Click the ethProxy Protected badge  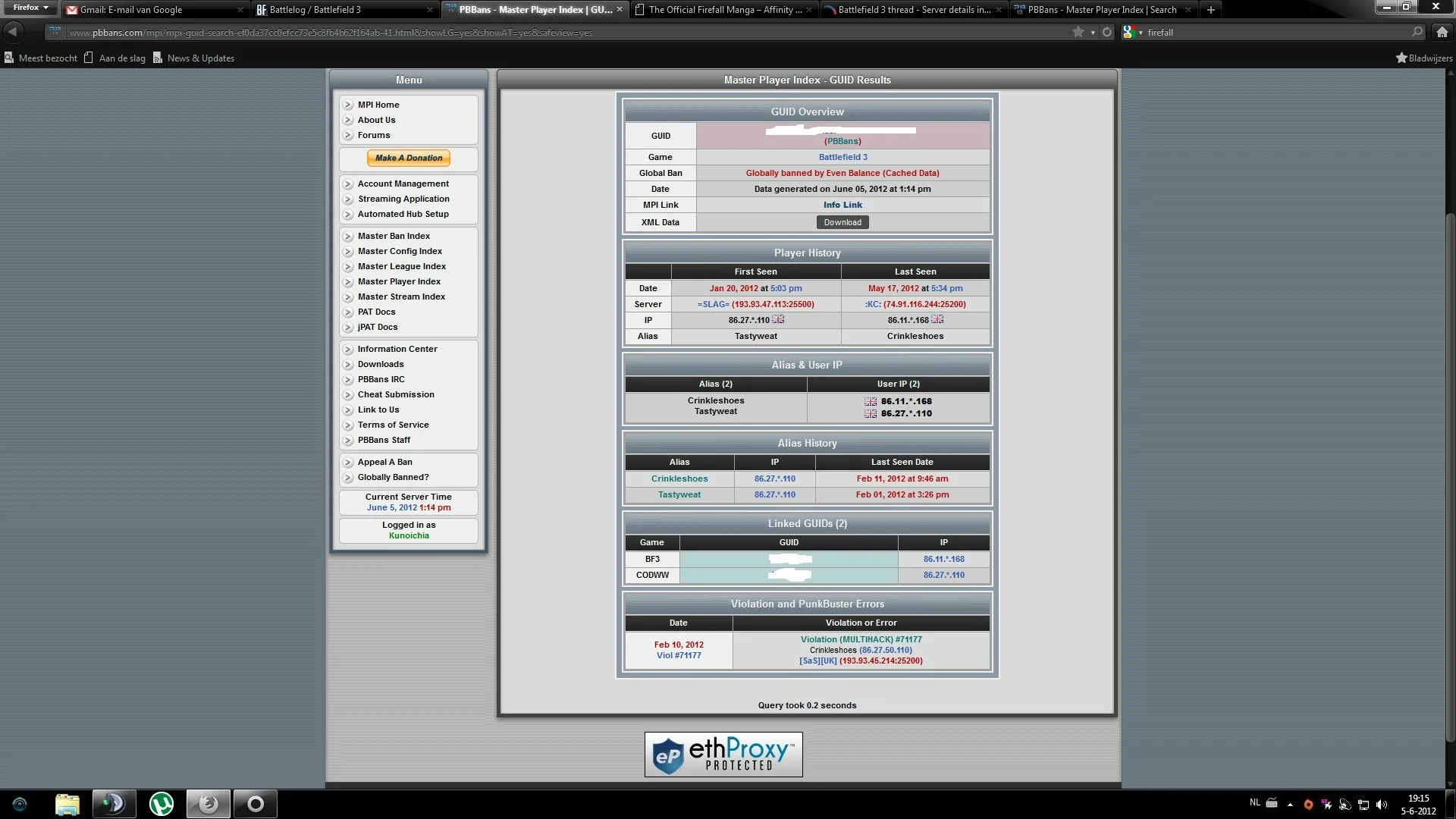[723, 755]
